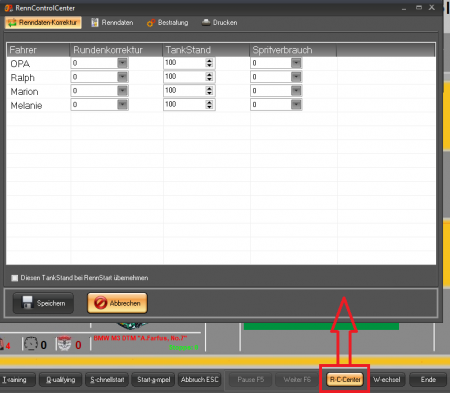Click the Schnellstart button
The image size is (450, 393).
(x=107, y=380)
